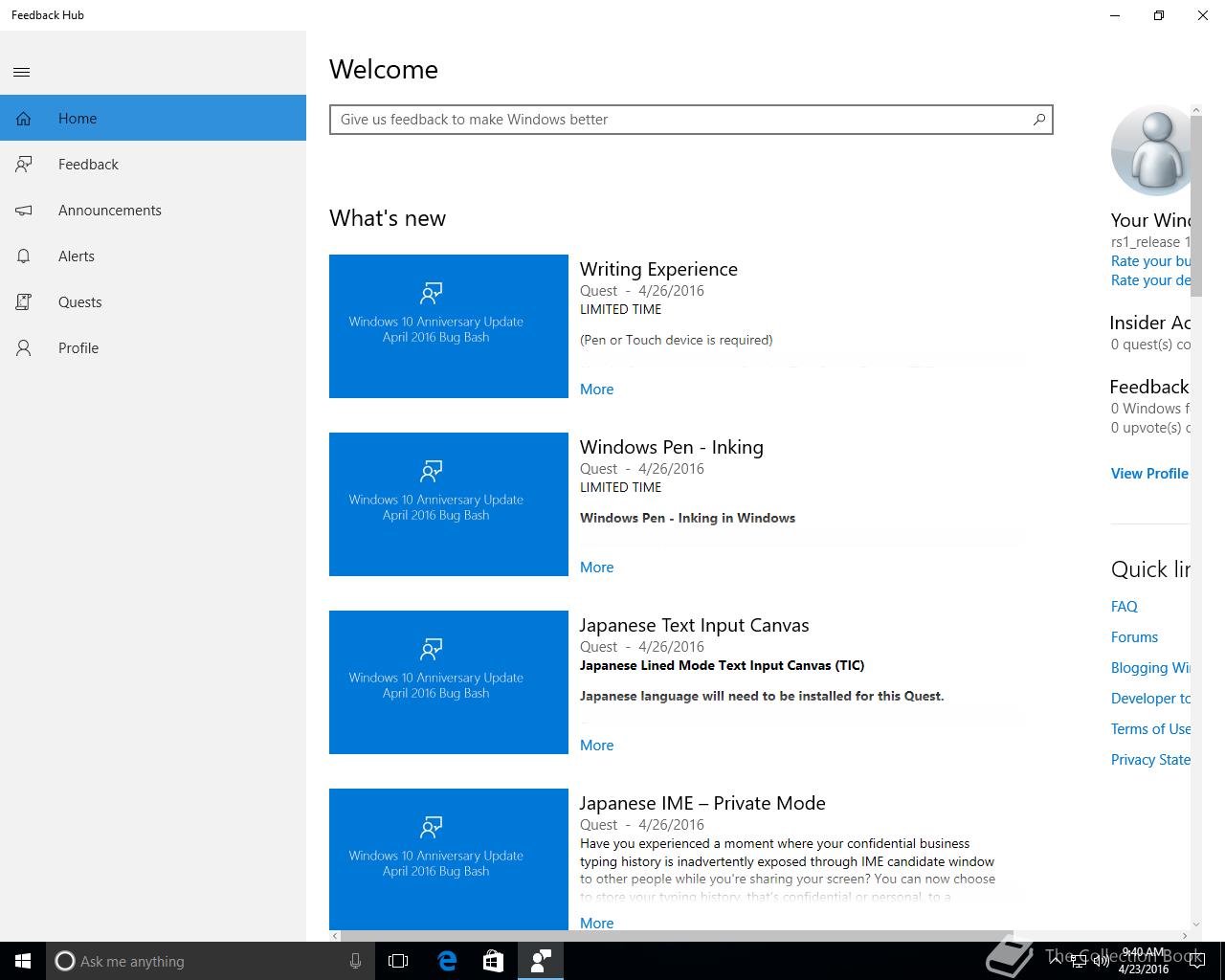The height and width of the screenshot is (980, 1225).
Task: Open the Privacy Statement link
Action: (1150, 760)
